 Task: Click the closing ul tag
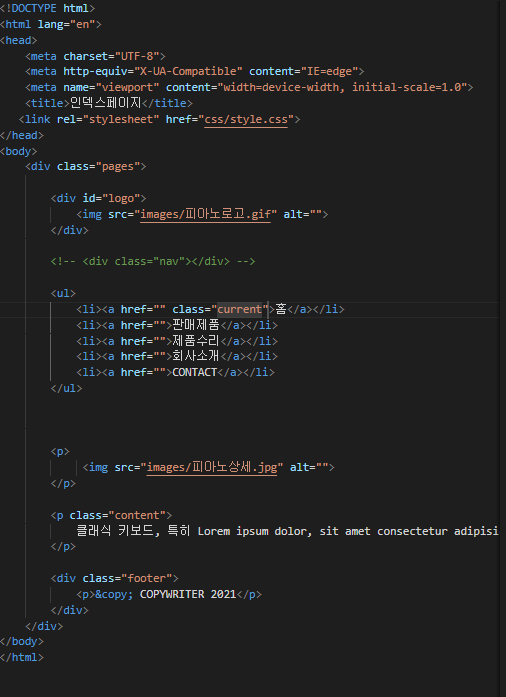[66, 388]
